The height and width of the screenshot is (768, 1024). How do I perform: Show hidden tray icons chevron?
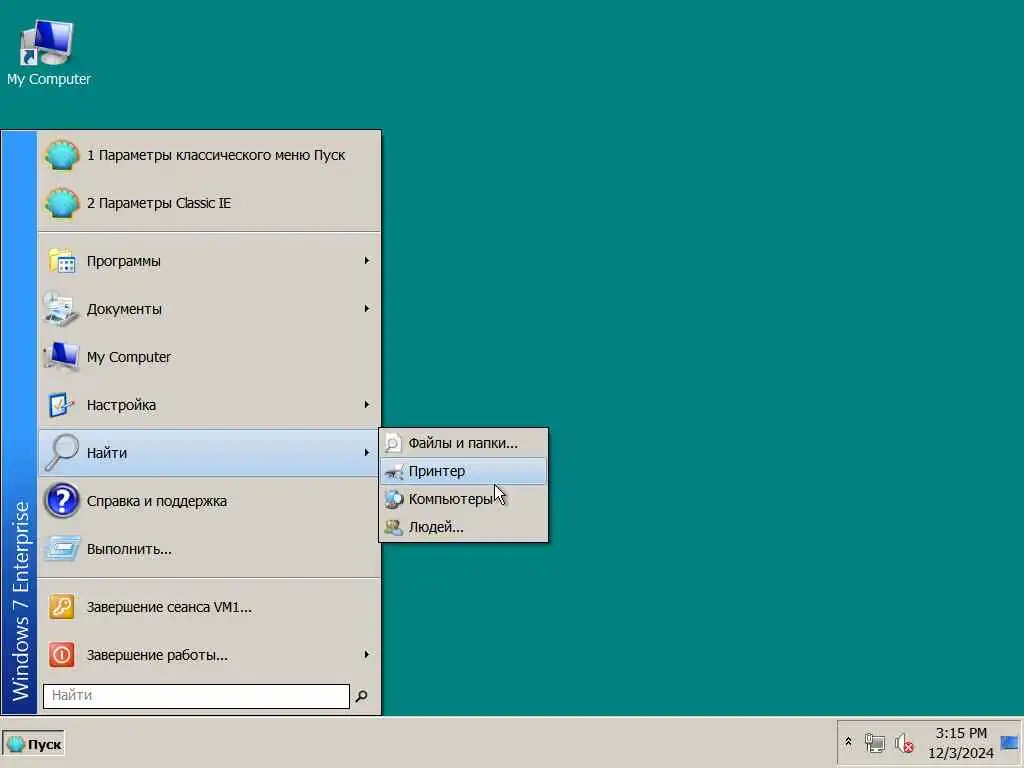pos(848,743)
